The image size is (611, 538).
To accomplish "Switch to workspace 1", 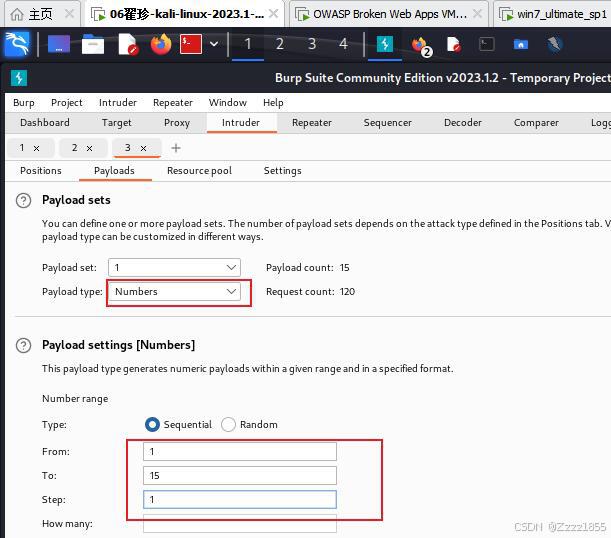I will pyautogui.click(x=248, y=44).
